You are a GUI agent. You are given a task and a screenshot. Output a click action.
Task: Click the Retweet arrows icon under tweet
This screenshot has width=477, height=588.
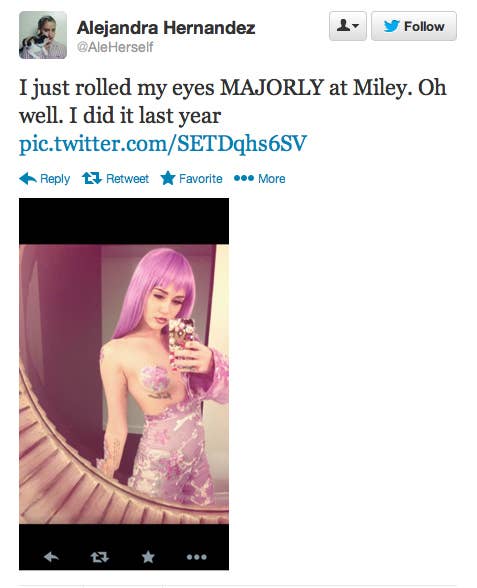pyautogui.click(x=92, y=178)
